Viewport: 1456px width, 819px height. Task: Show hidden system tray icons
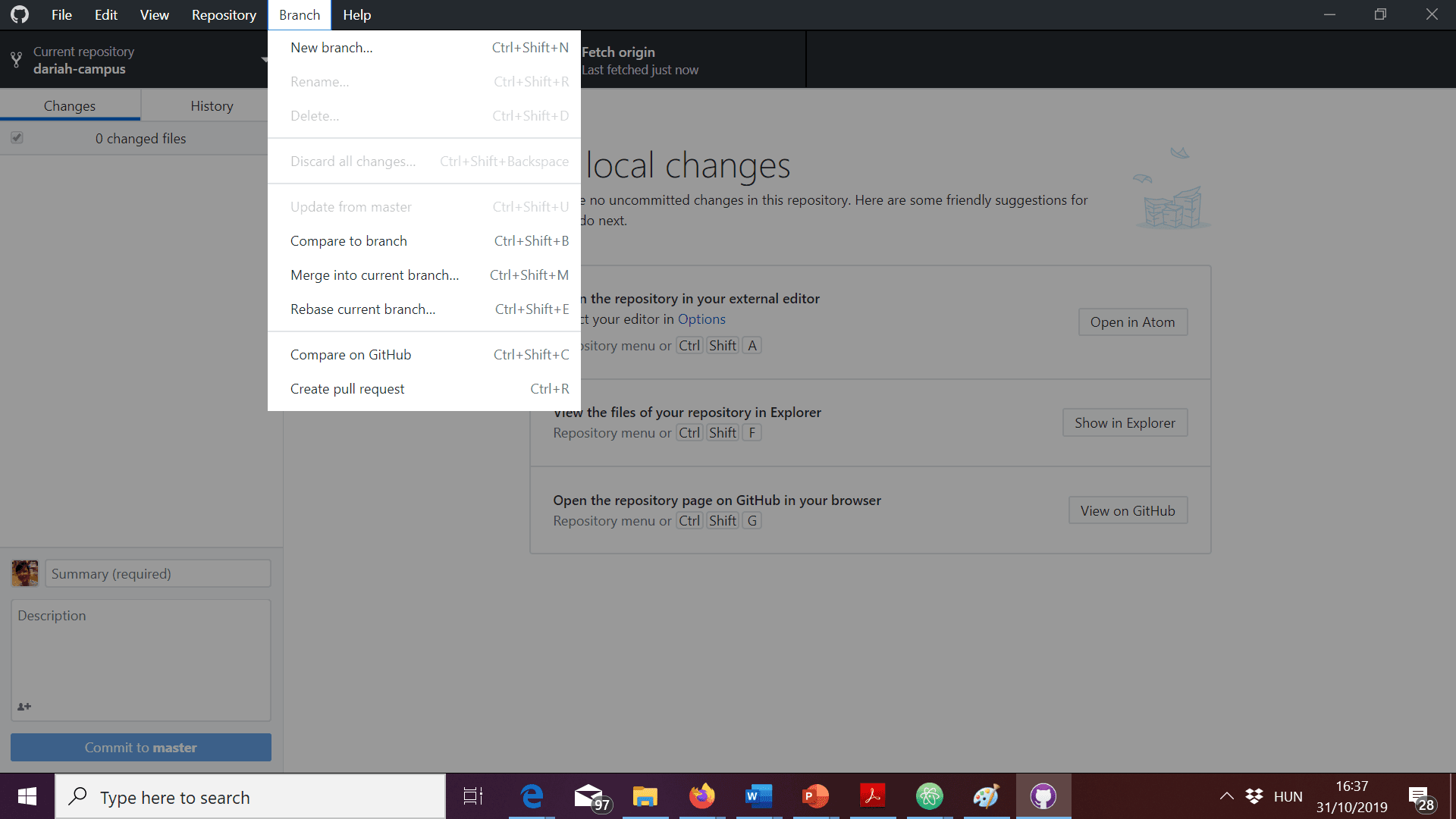click(1226, 796)
